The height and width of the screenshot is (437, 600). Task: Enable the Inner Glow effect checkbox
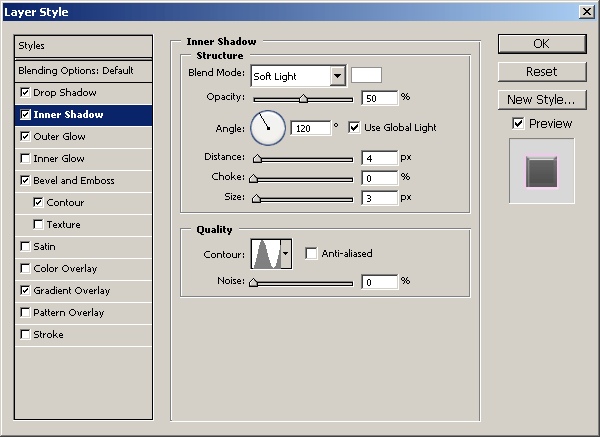[25, 158]
